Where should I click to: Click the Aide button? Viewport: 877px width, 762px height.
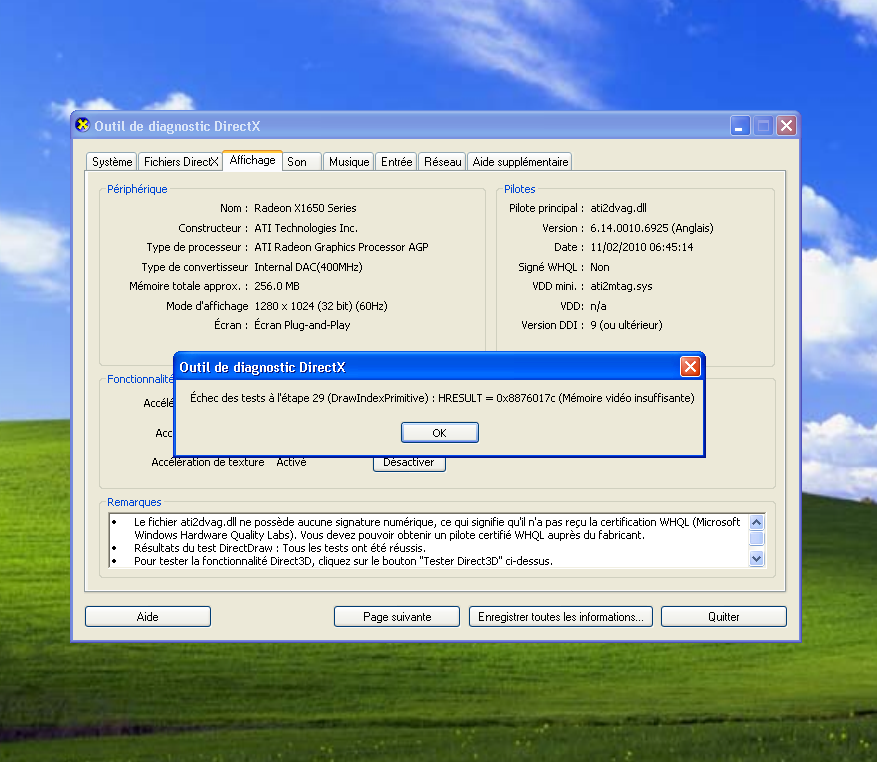pos(148,617)
